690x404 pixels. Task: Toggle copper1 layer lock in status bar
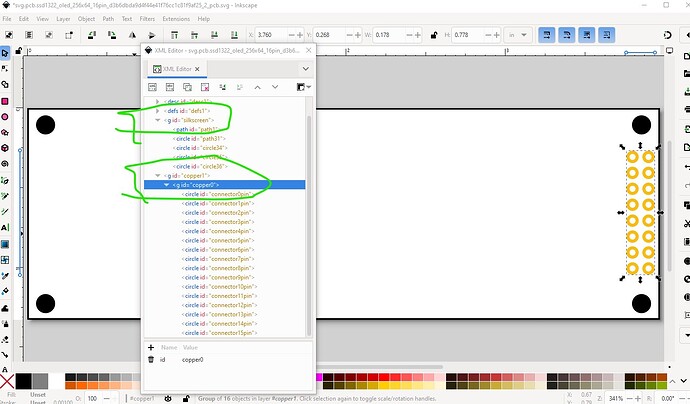click(x=186, y=398)
